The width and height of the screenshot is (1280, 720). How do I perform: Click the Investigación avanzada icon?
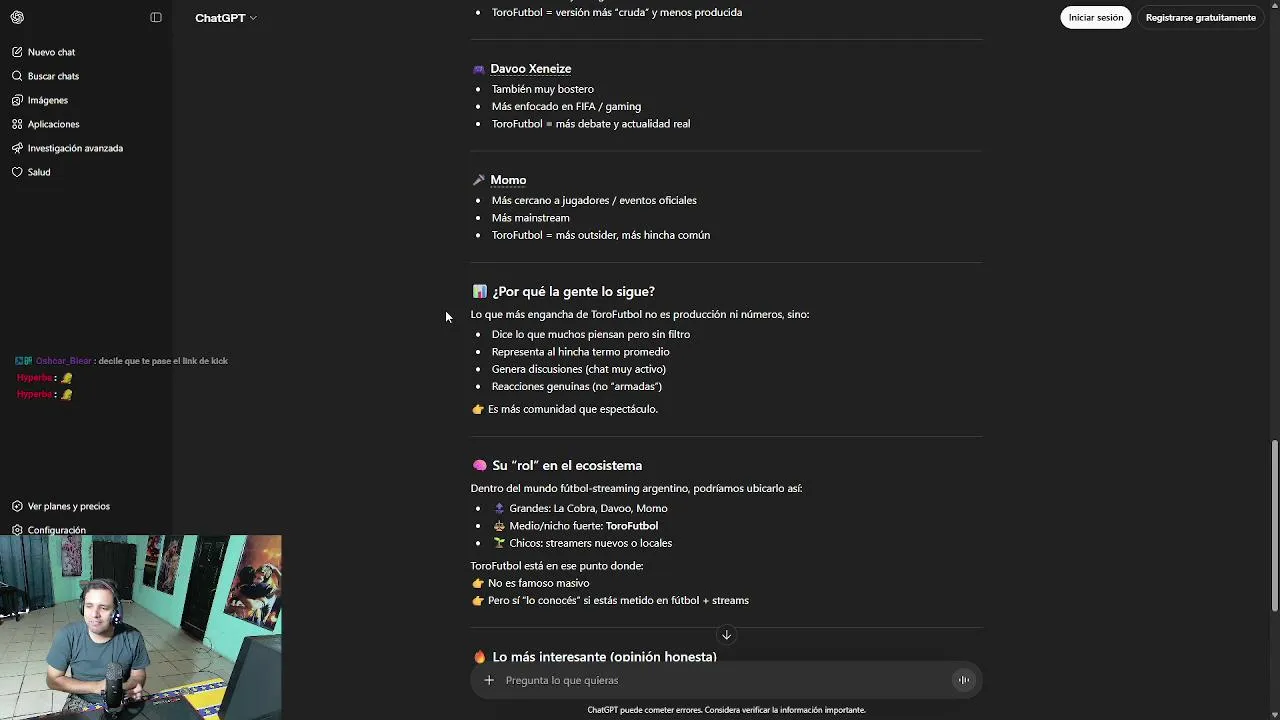pos(17,148)
